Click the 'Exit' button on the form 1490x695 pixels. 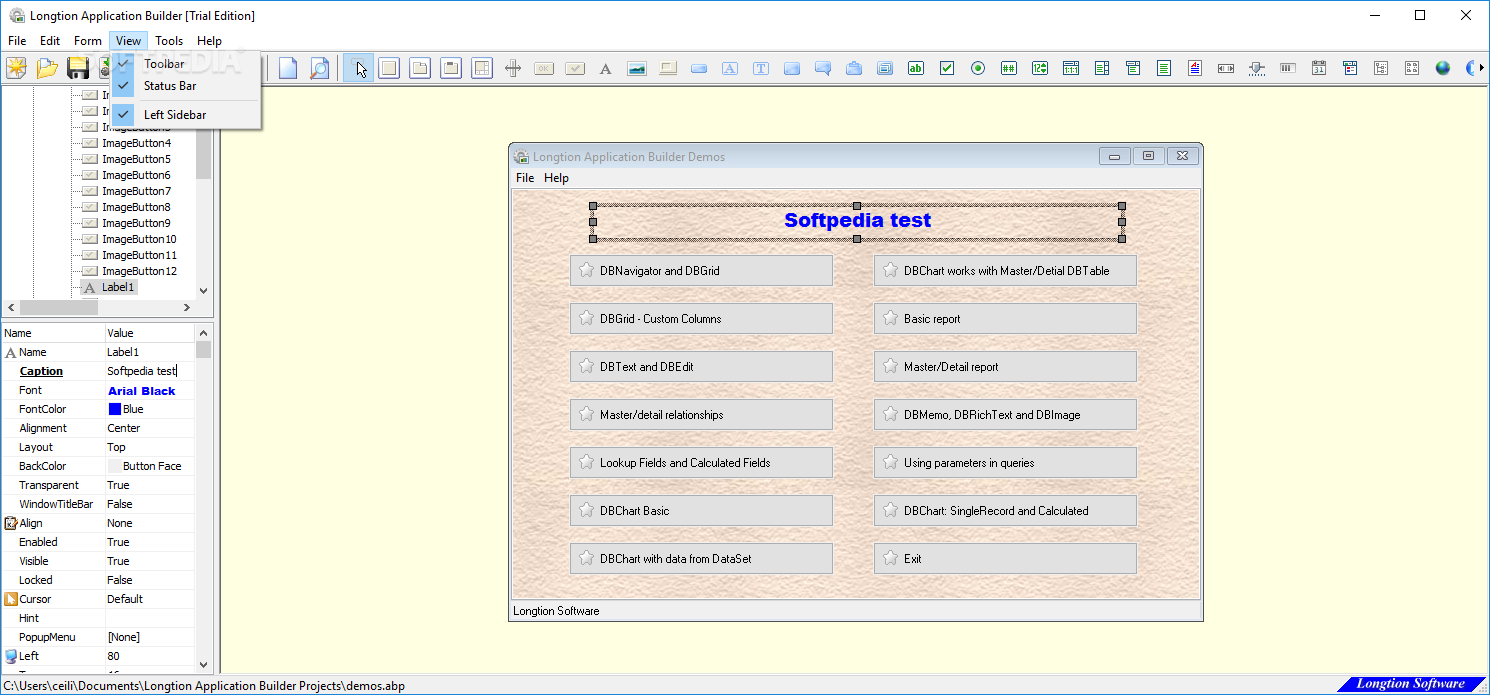click(1005, 559)
